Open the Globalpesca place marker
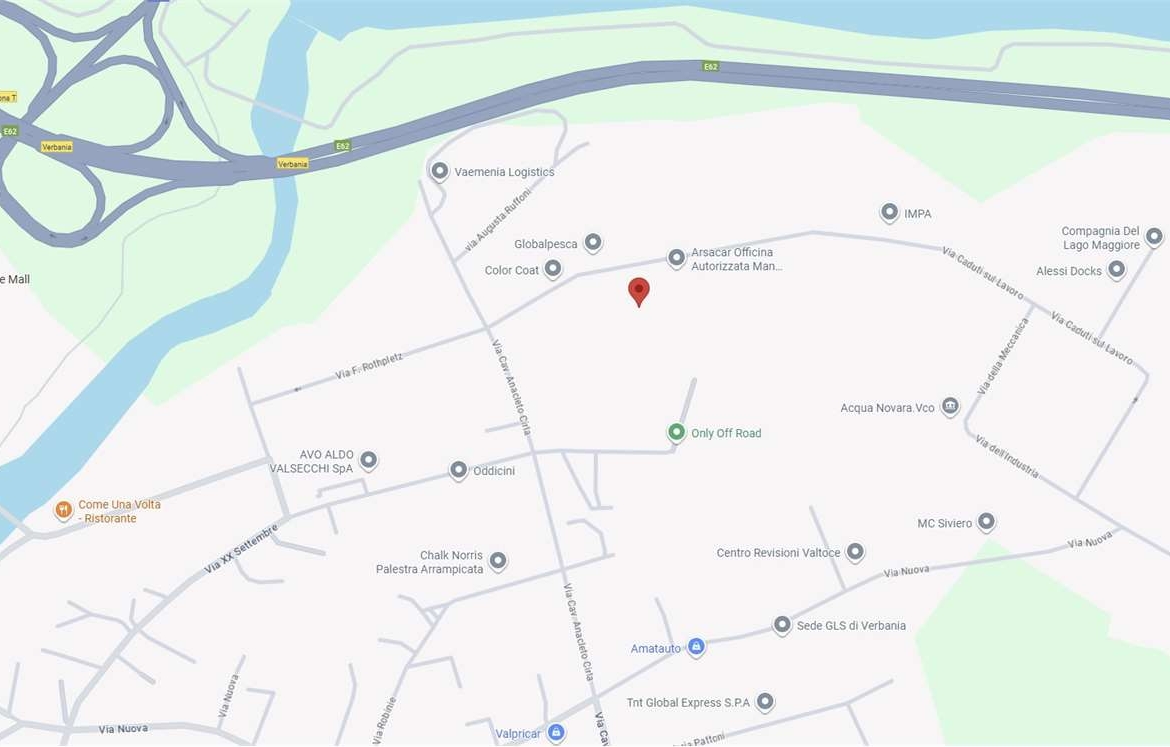Image resolution: width=1170 pixels, height=747 pixels. (x=593, y=243)
